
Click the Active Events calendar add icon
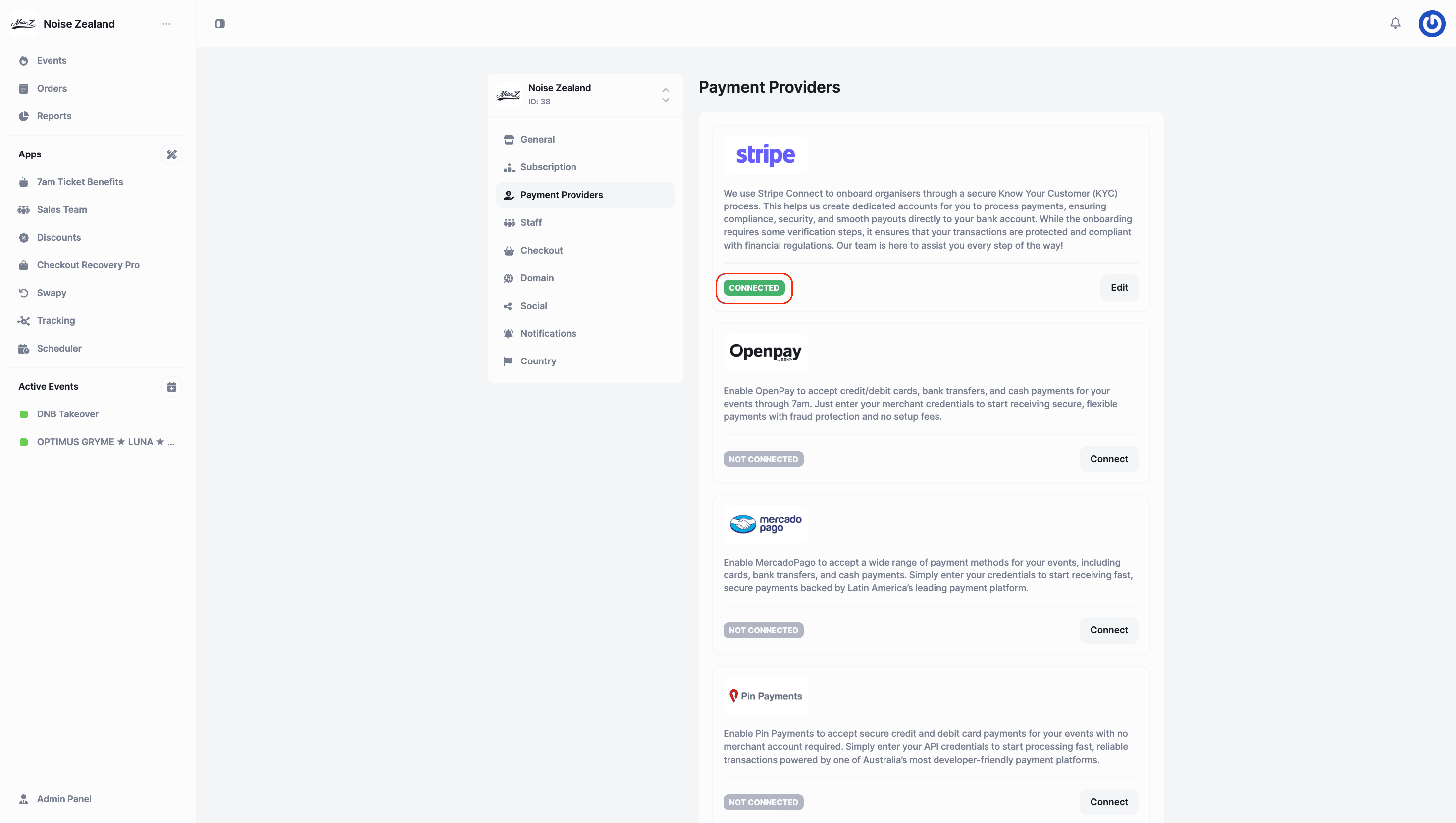(x=172, y=387)
